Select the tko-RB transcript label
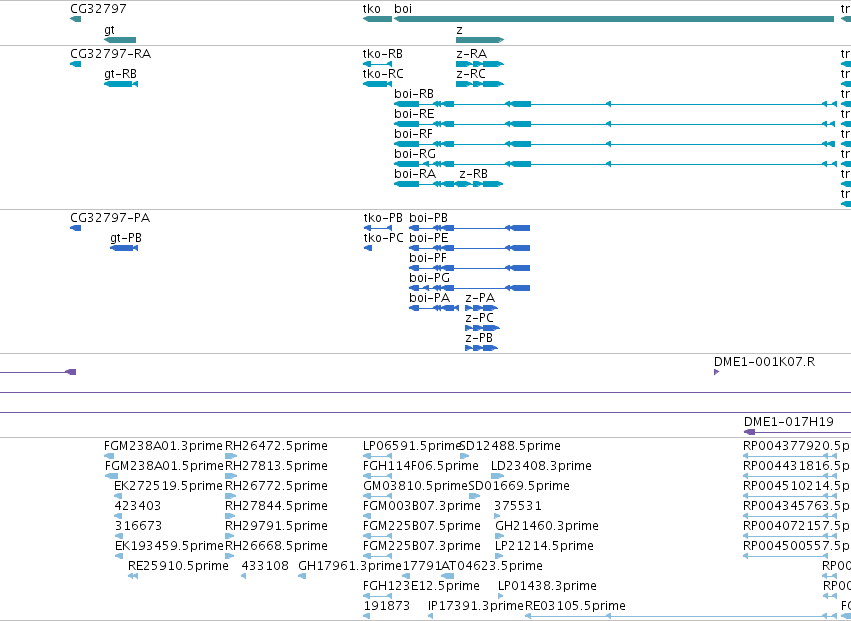This screenshot has width=851, height=621. pos(383,54)
